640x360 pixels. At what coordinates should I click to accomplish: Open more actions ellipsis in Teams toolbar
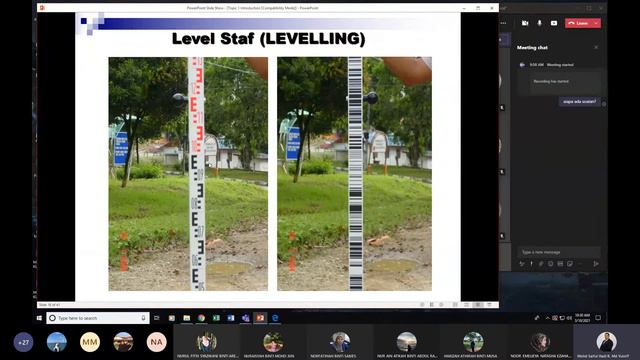pyautogui.click(x=503, y=23)
